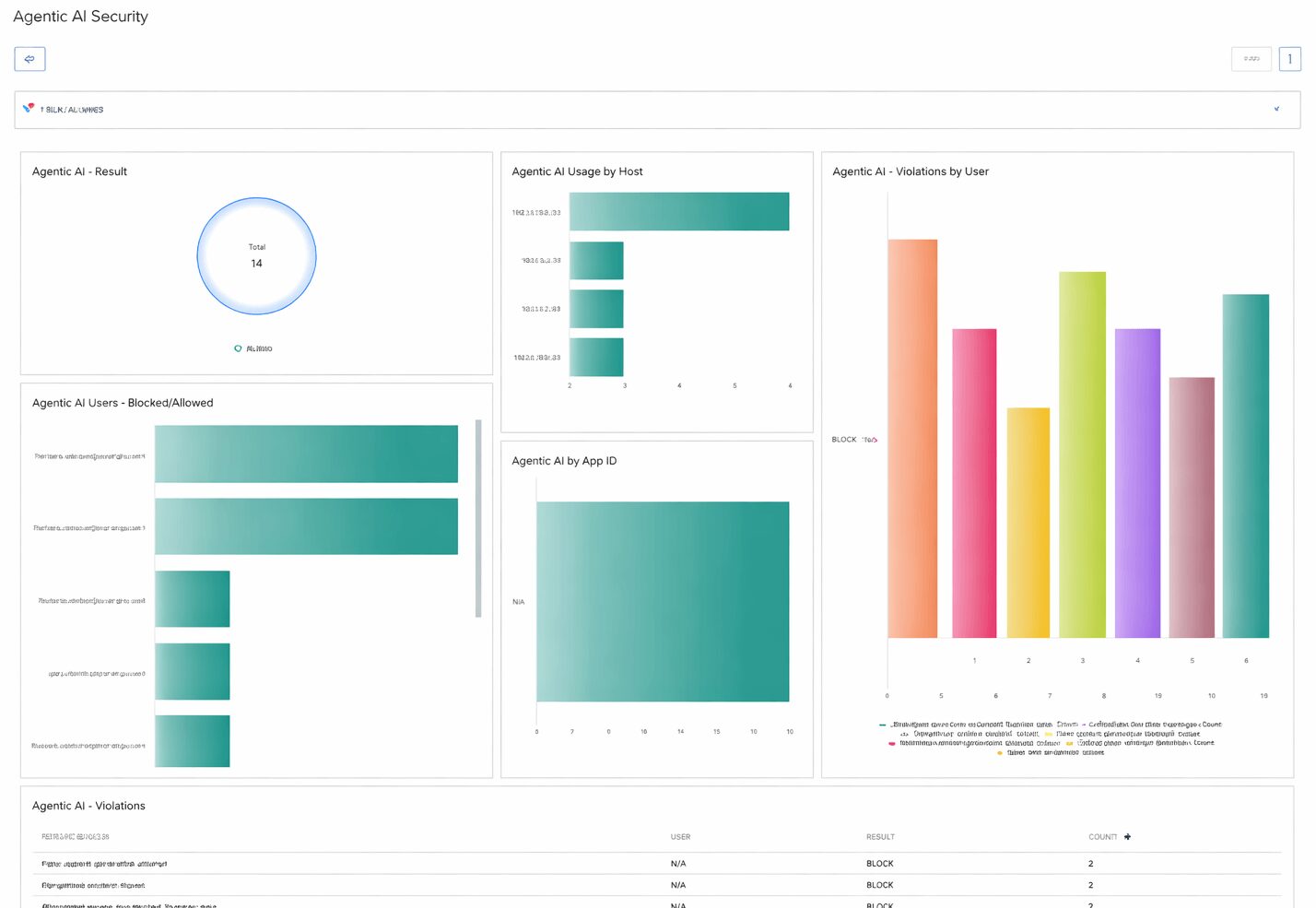This screenshot has width=1316, height=908.
Task: Click the scrollbar in the Blocked/Allowed chart
Action: (478, 516)
